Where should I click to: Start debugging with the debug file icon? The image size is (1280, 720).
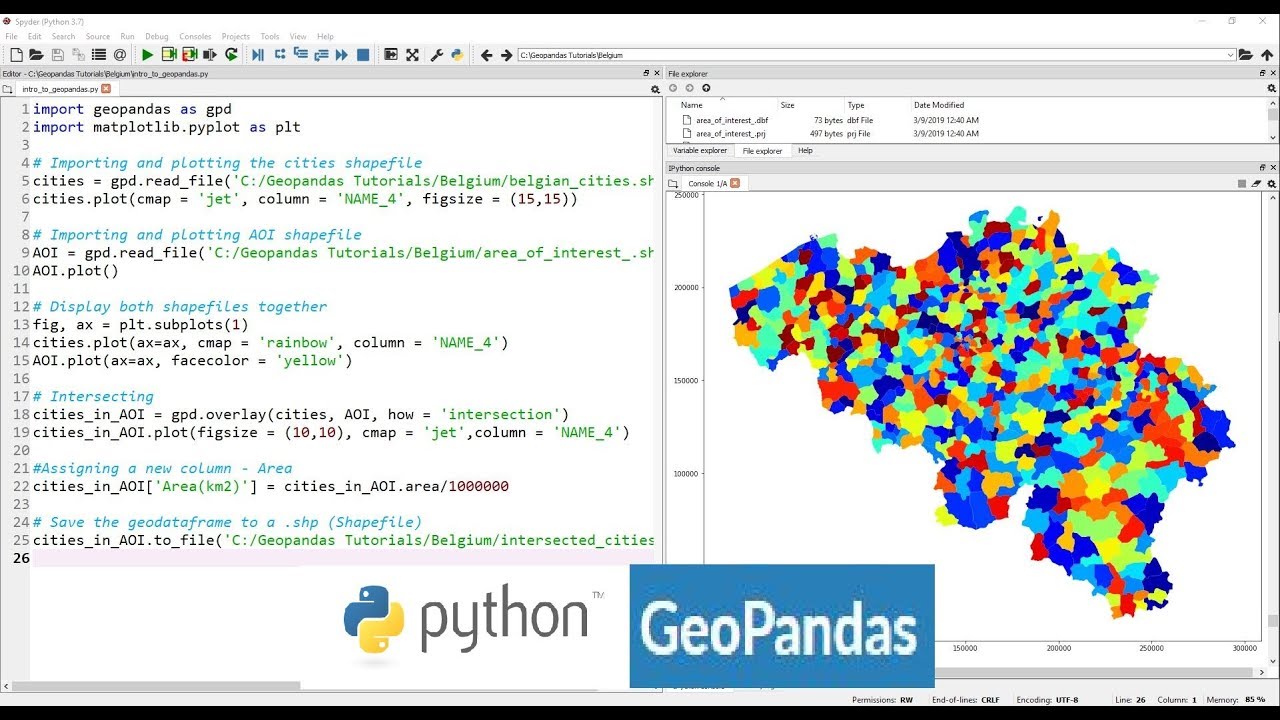[258, 55]
